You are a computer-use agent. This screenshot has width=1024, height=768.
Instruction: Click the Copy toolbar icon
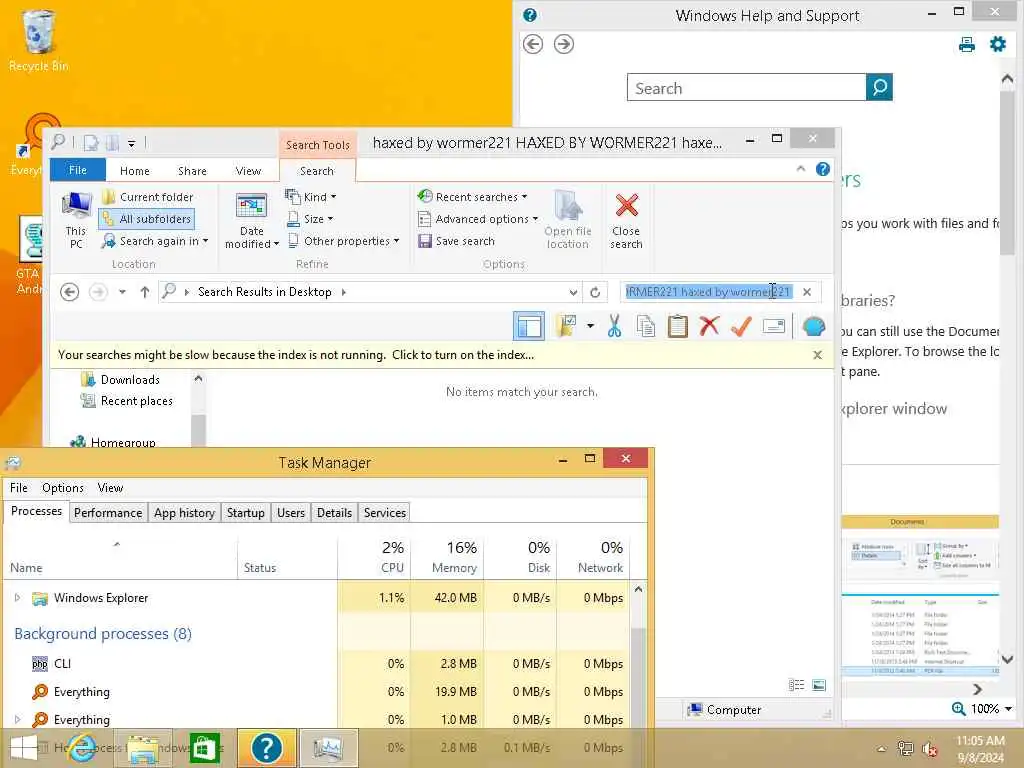click(645, 326)
